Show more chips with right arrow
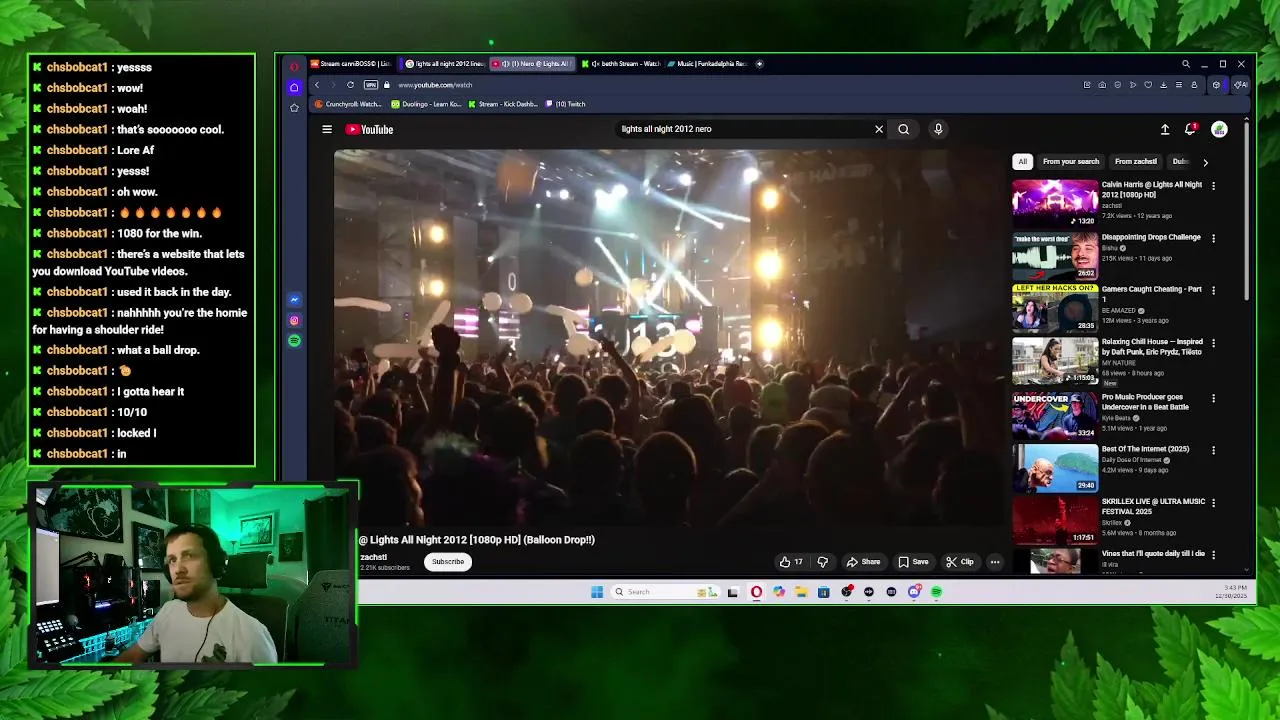The height and width of the screenshot is (720, 1280). [x=1205, y=161]
